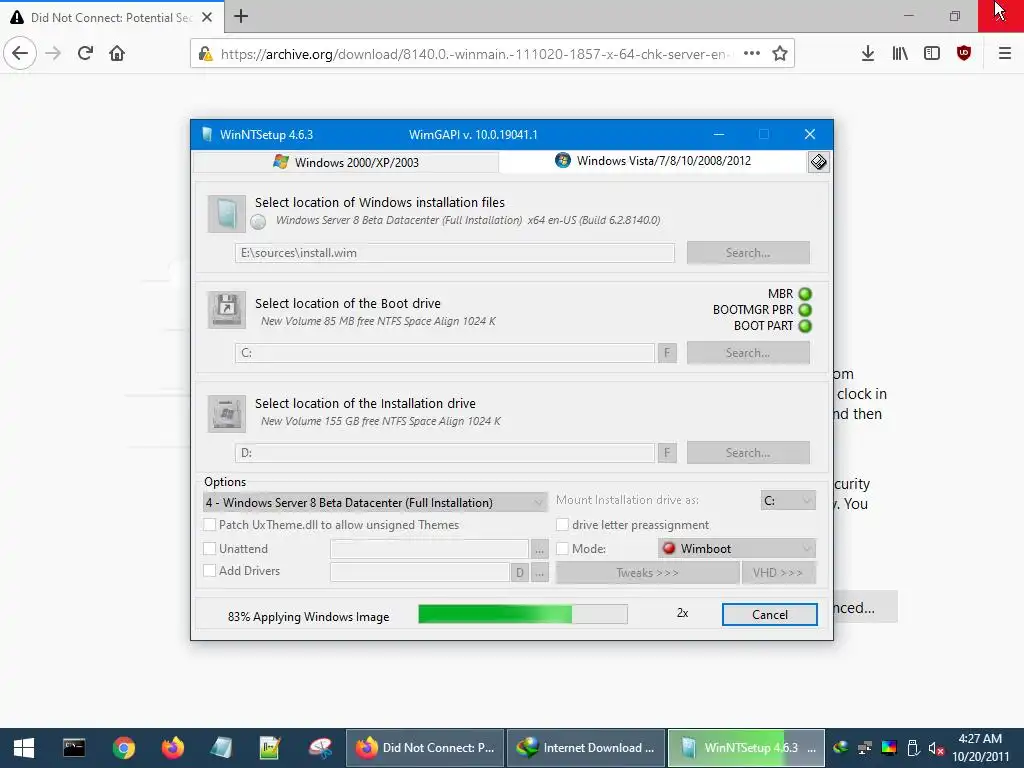Bookmark this page with star icon
This screenshot has width=1024, height=768.
[780, 54]
